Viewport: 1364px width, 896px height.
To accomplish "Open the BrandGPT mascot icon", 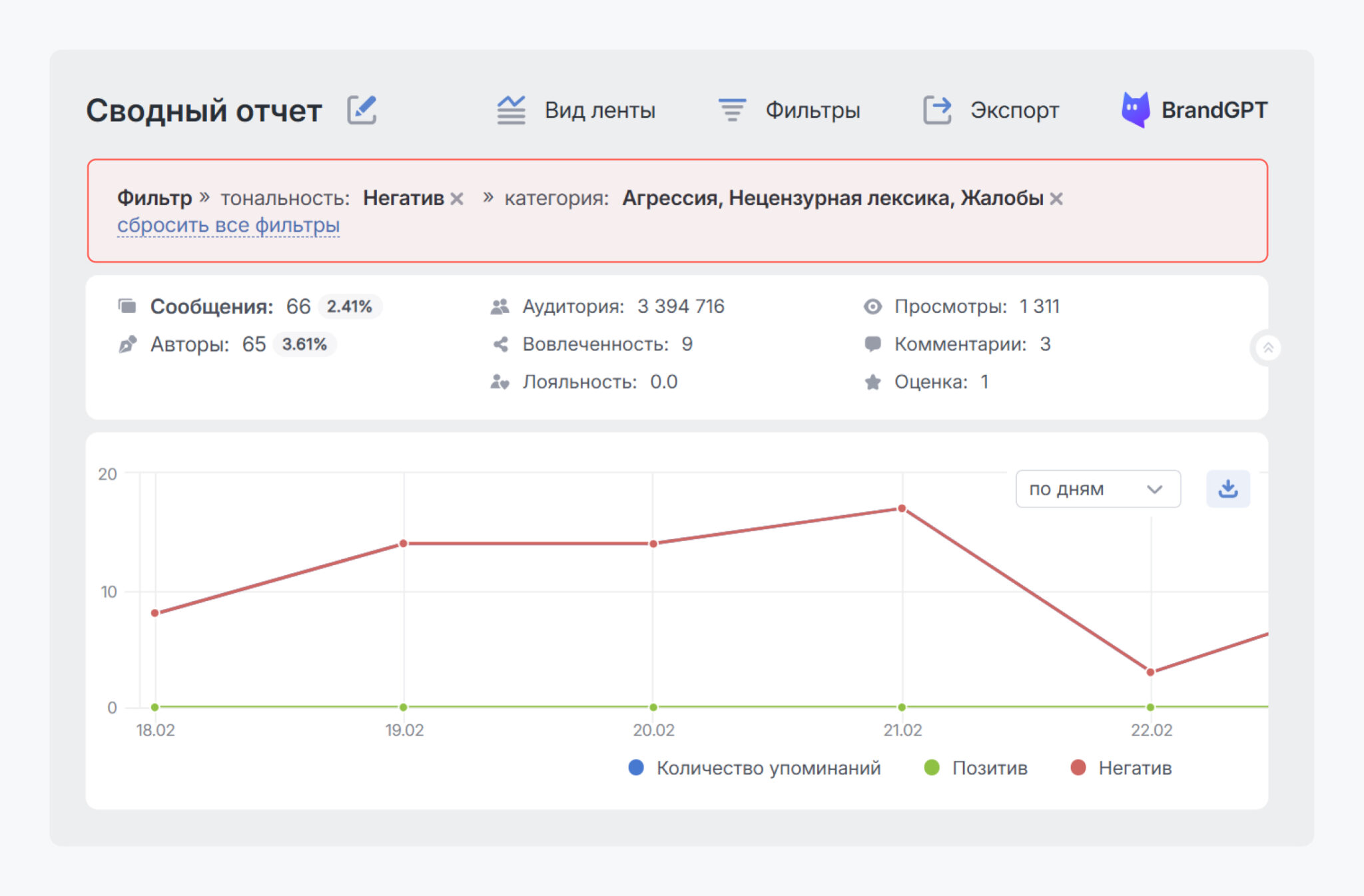I will pos(1136,110).
